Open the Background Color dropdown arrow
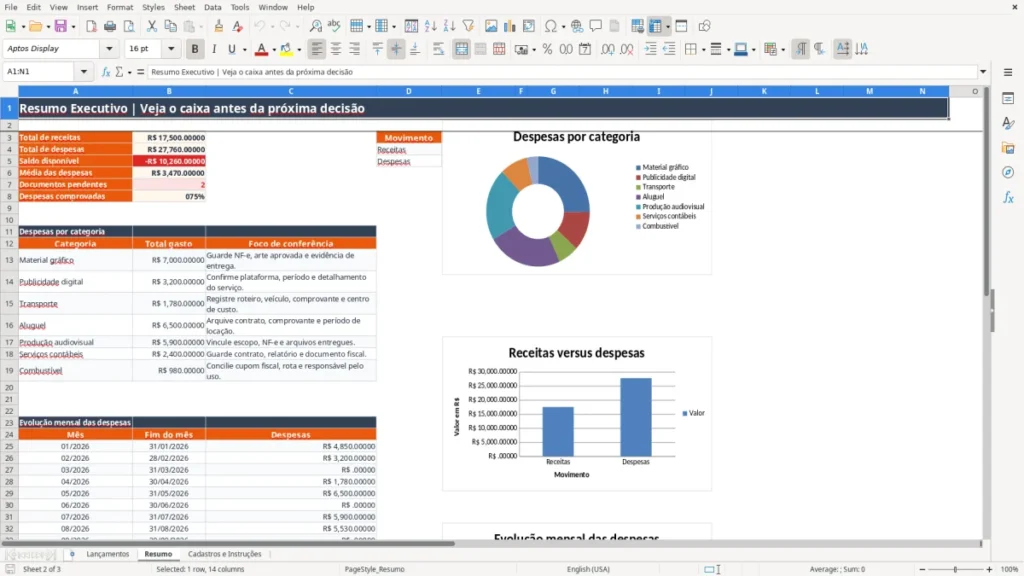 click(x=298, y=50)
